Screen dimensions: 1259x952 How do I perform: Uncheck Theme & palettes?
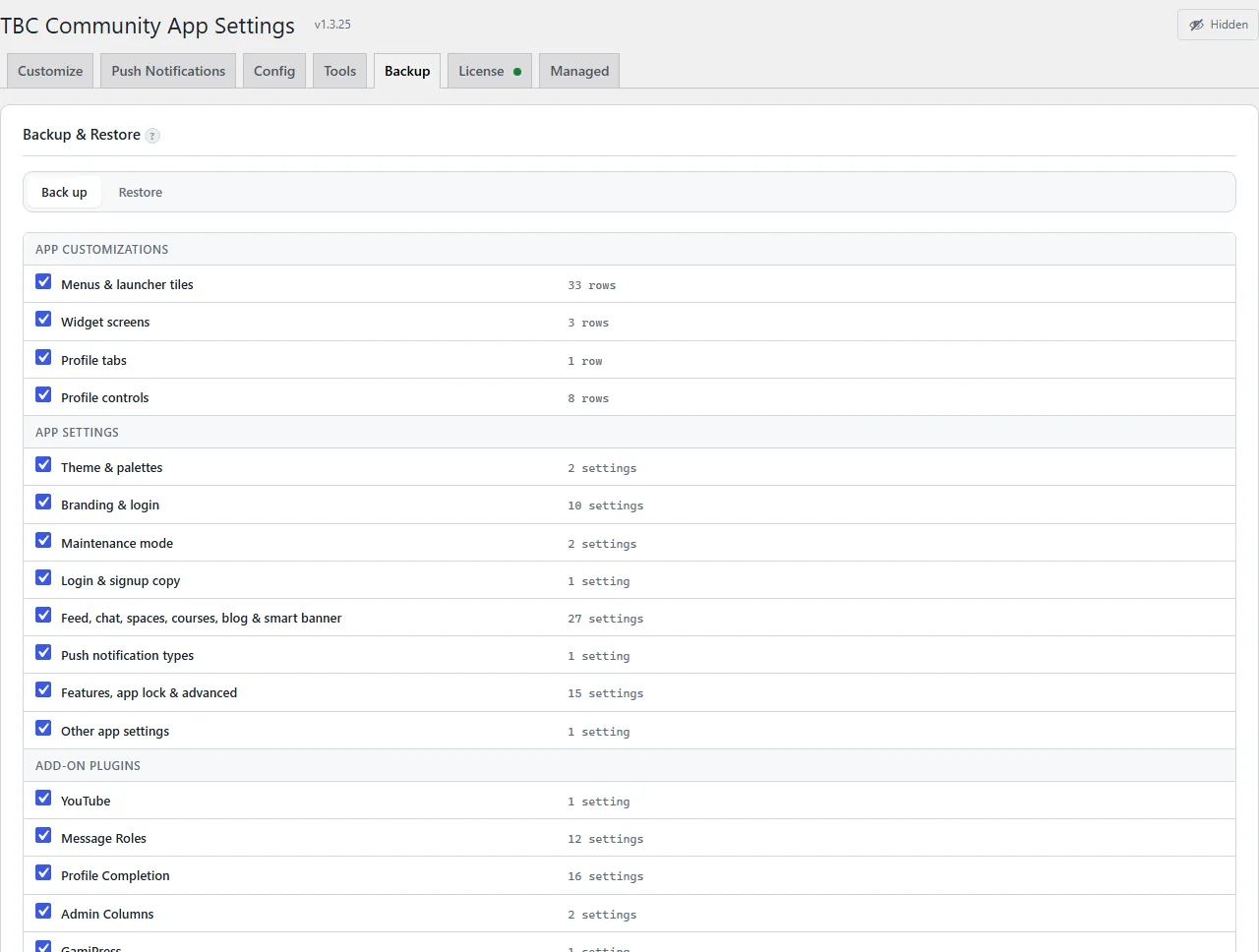pos(43,464)
